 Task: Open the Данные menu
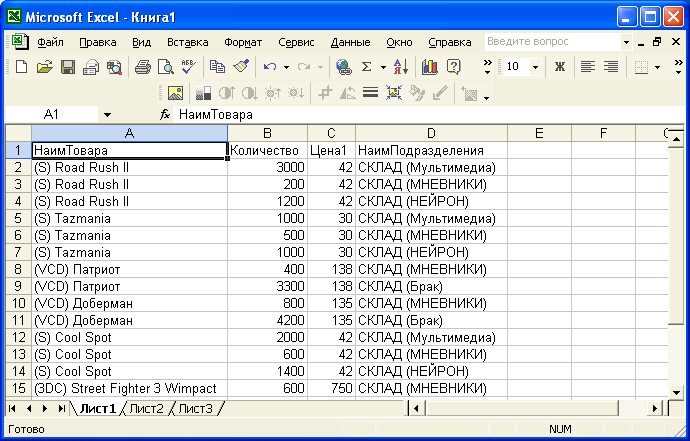click(x=350, y=42)
